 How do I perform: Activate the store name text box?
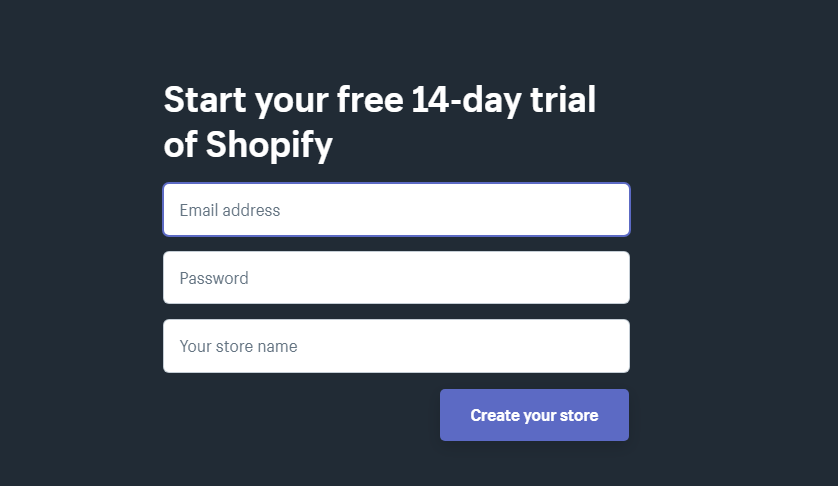[396, 346]
